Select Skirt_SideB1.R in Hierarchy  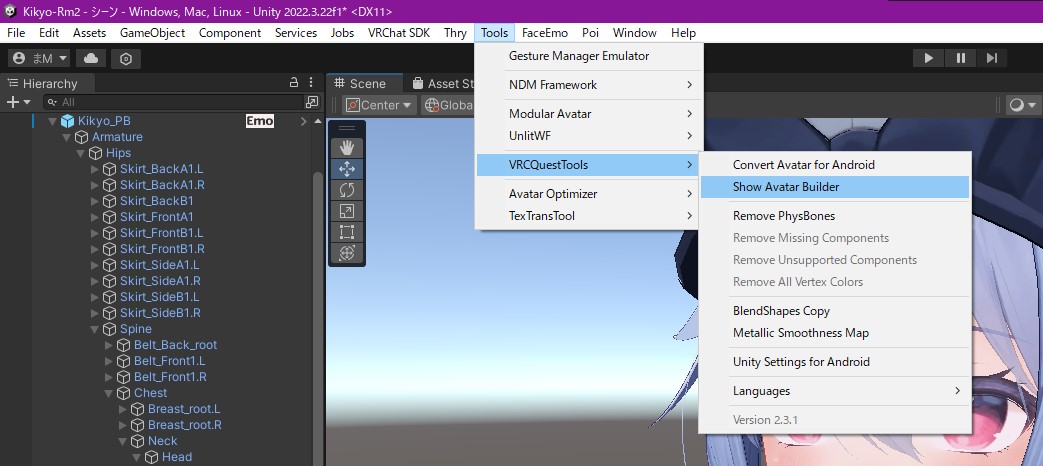click(160, 313)
